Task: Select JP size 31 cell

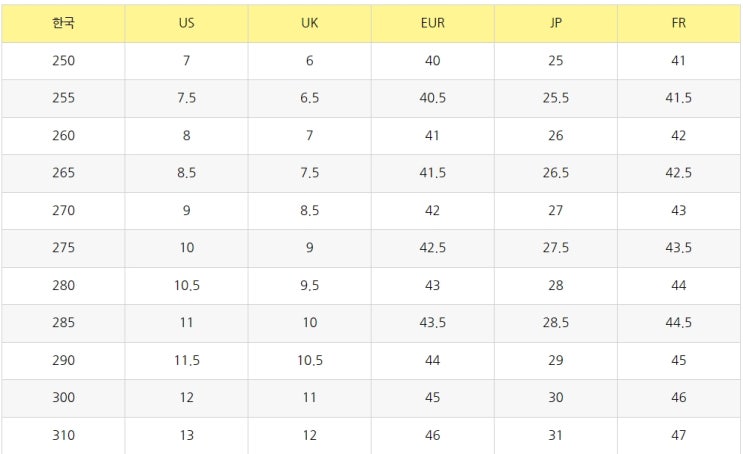Action: tap(556, 435)
